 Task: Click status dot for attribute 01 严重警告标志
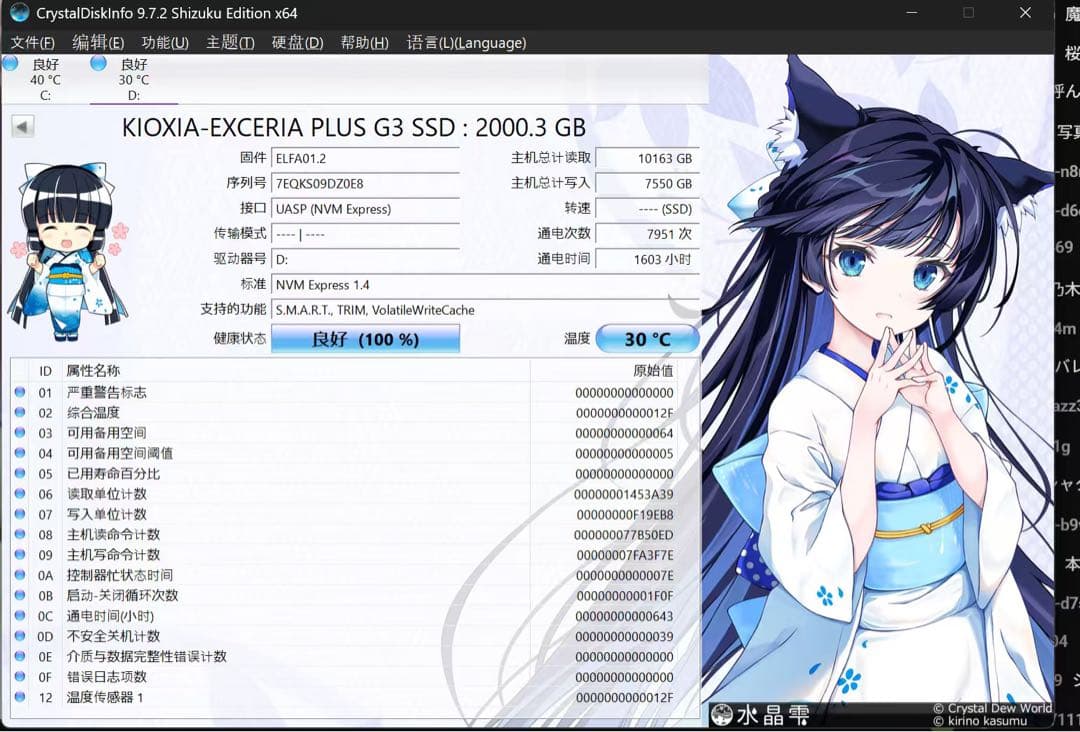[20, 393]
